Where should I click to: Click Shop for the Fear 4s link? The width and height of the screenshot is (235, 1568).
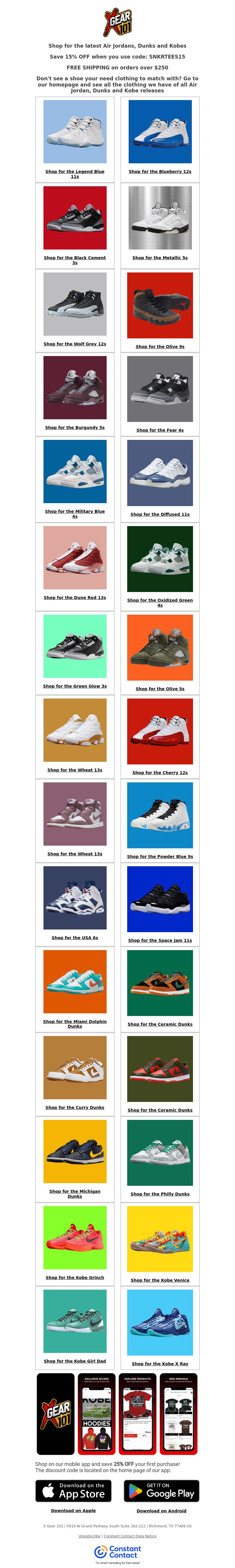160,430
